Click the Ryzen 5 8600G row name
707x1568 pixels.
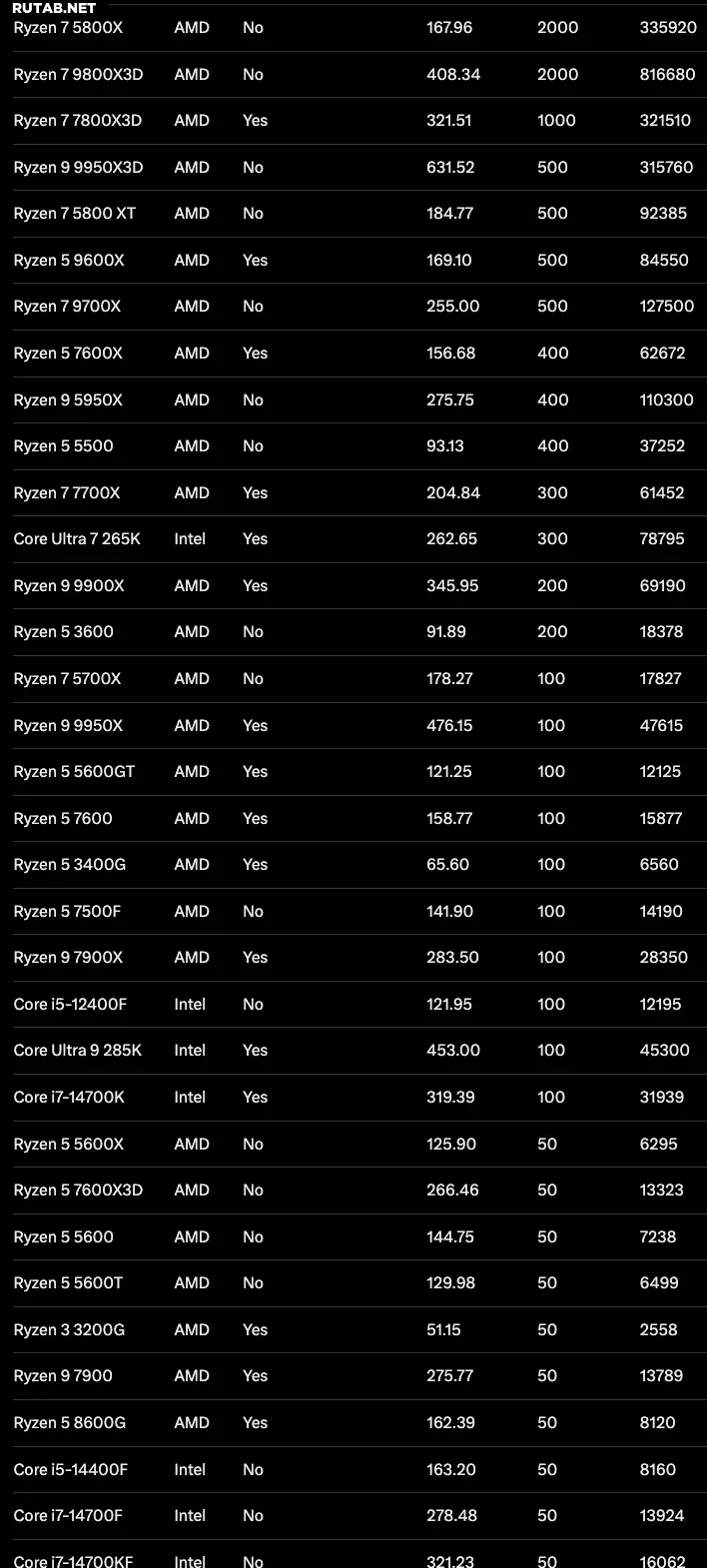point(70,1423)
